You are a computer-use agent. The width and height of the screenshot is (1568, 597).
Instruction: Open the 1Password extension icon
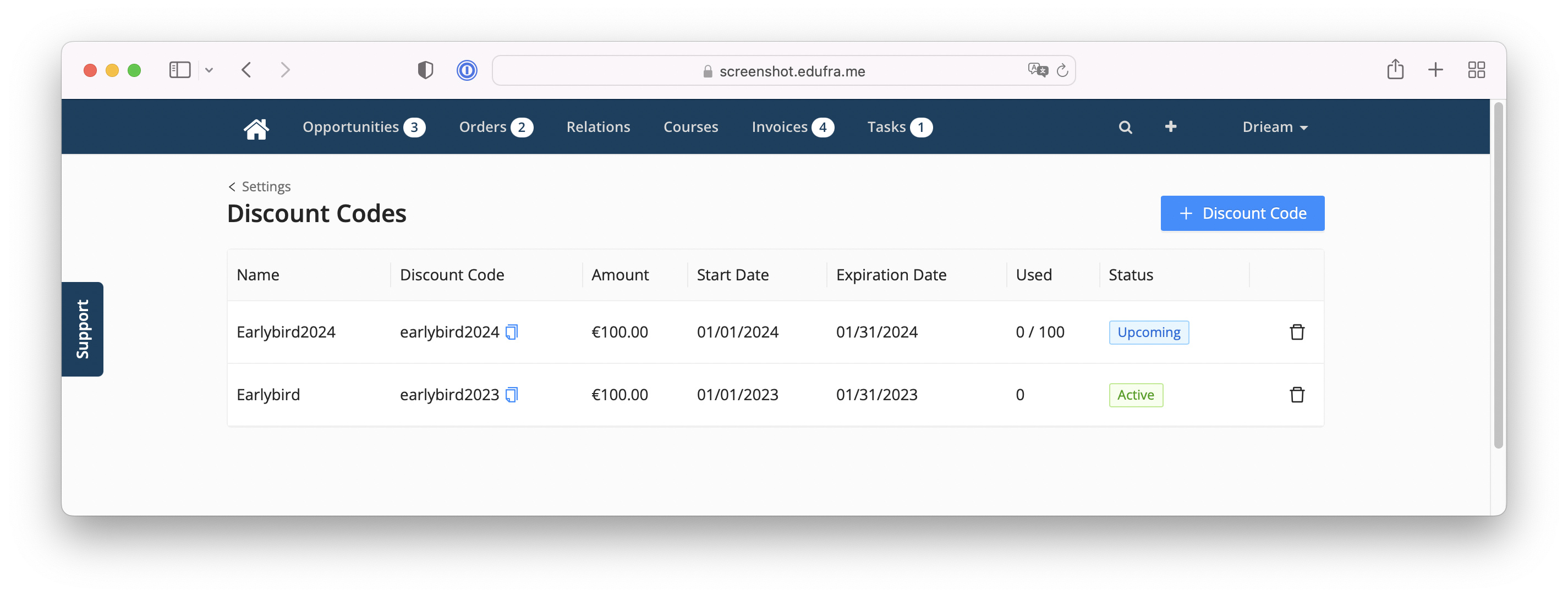pyautogui.click(x=466, y=70)
